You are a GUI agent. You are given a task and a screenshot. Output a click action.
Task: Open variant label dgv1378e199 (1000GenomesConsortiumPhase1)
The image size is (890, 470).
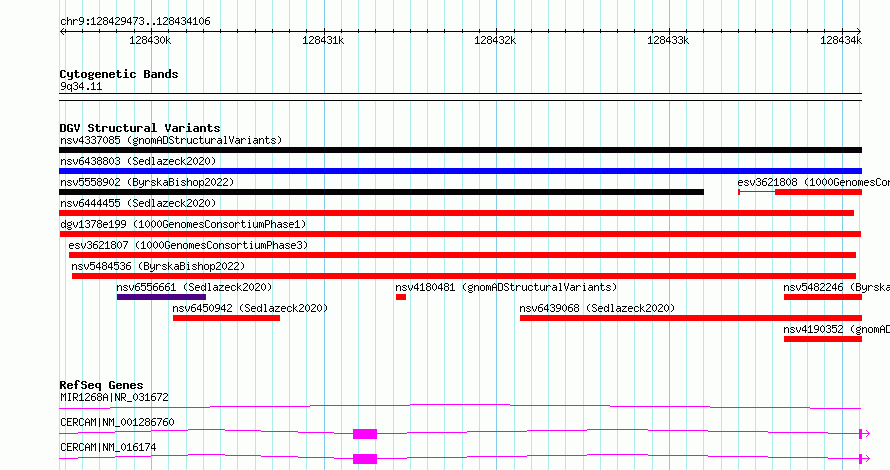[183, 224]
